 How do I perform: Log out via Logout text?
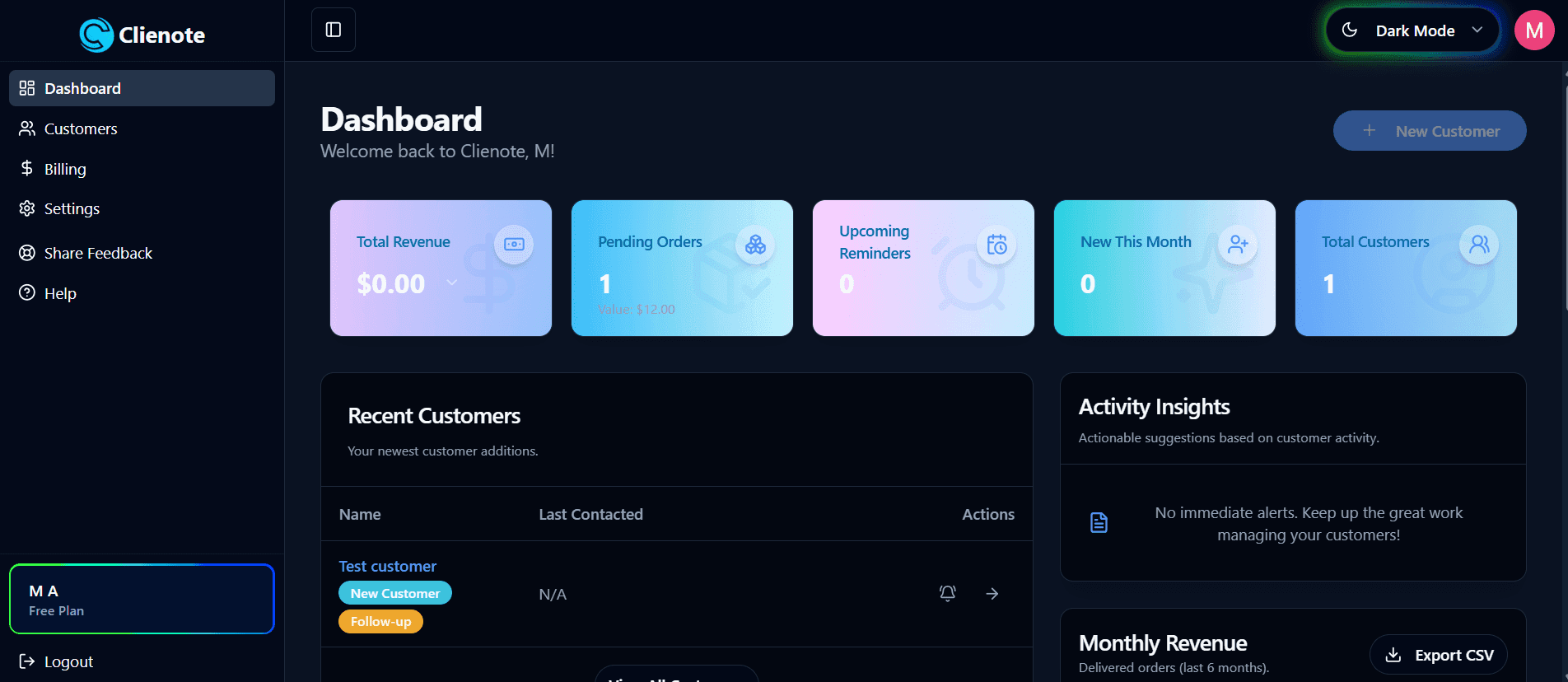[68, 661]
